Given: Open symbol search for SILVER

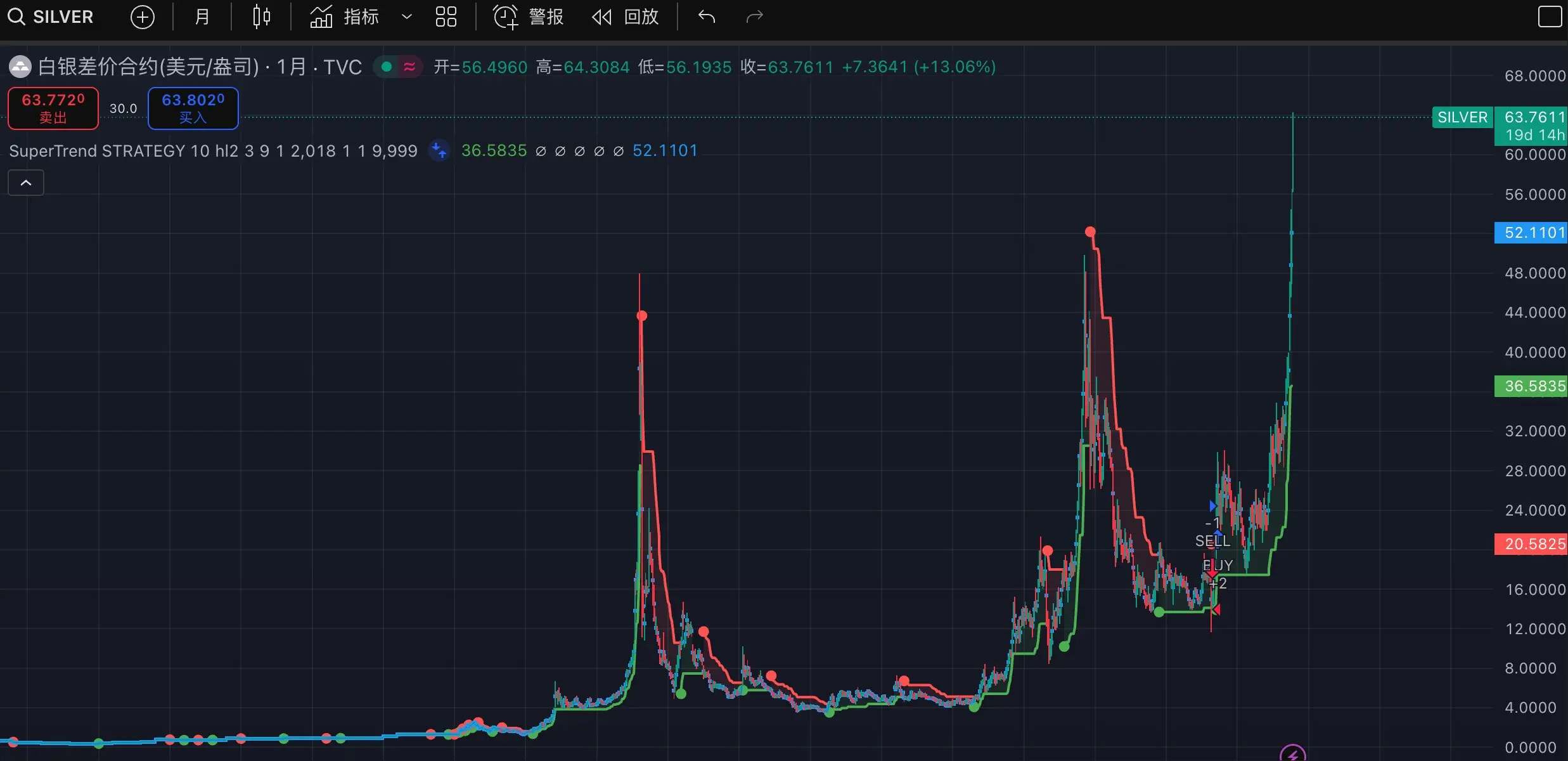Looking at the screenshot, I should click(x=51, y=17).
